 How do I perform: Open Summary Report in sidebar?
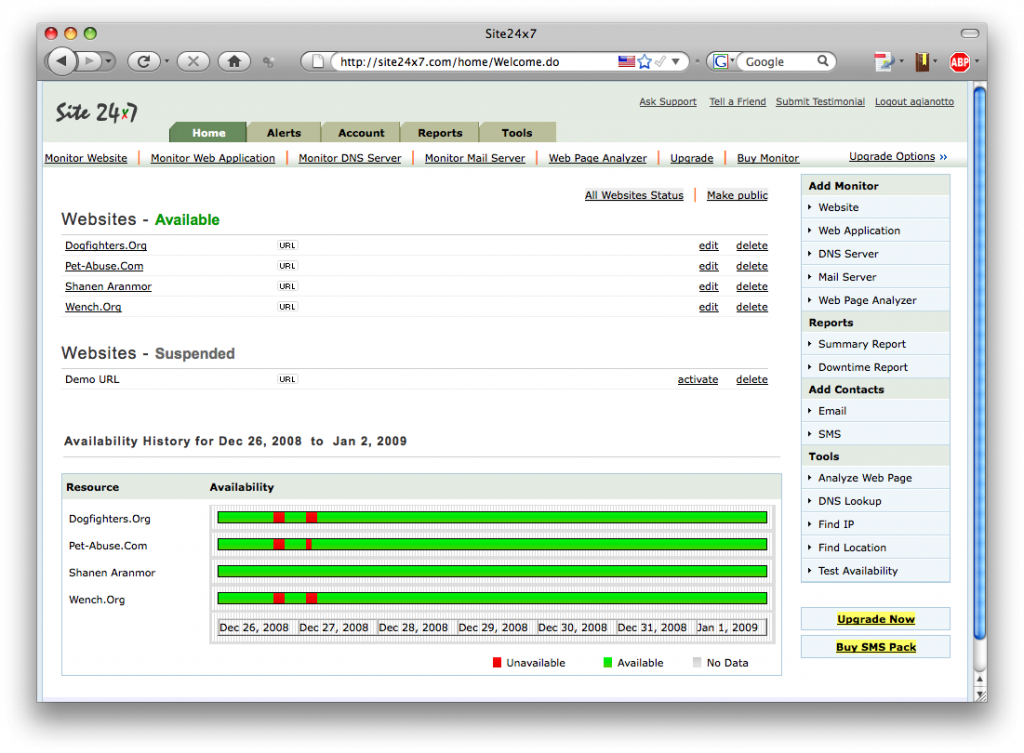point(861,344)
